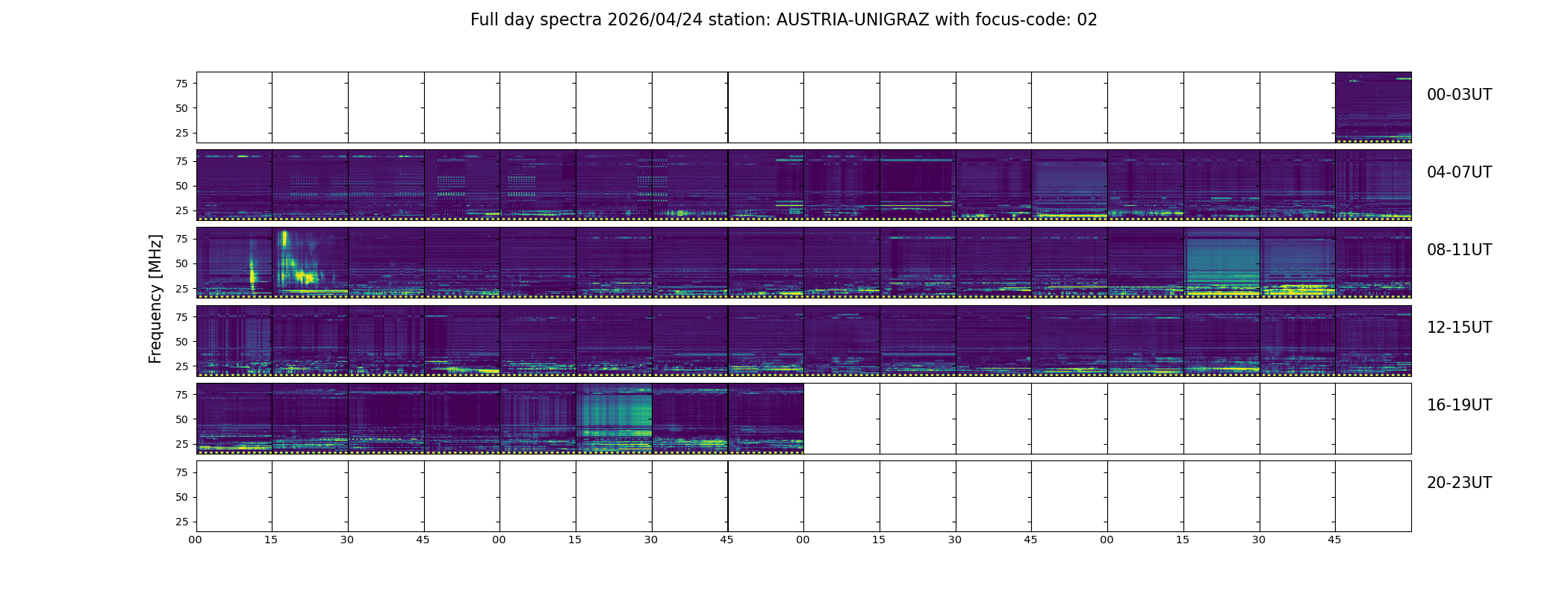Viewport: 1568px width, 597px height.
Task: Click the 12-15UT row label
Action: point(1459,328)
